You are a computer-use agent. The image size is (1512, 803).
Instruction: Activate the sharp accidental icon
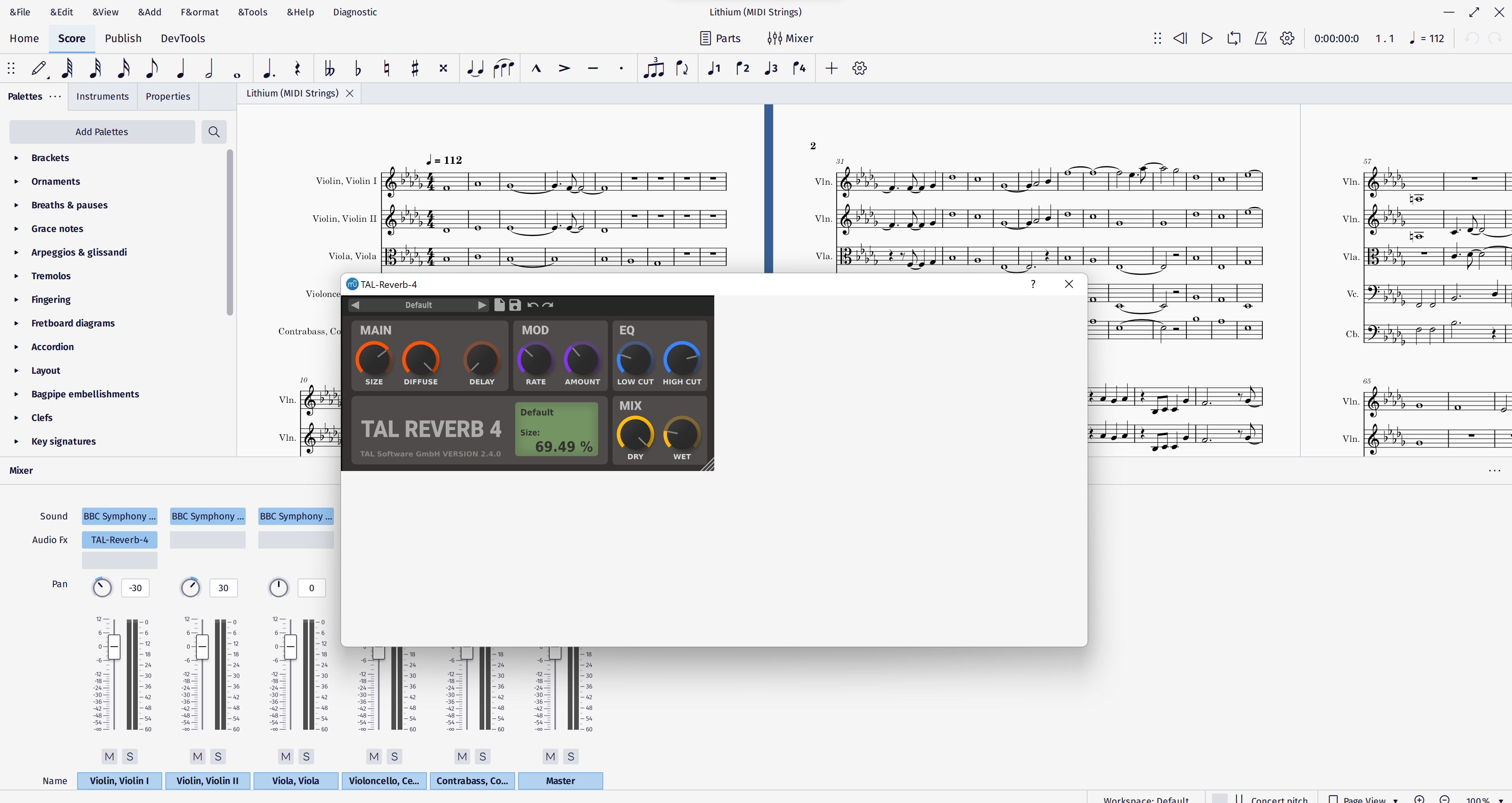pyautogui.click(x=415, y=68)
